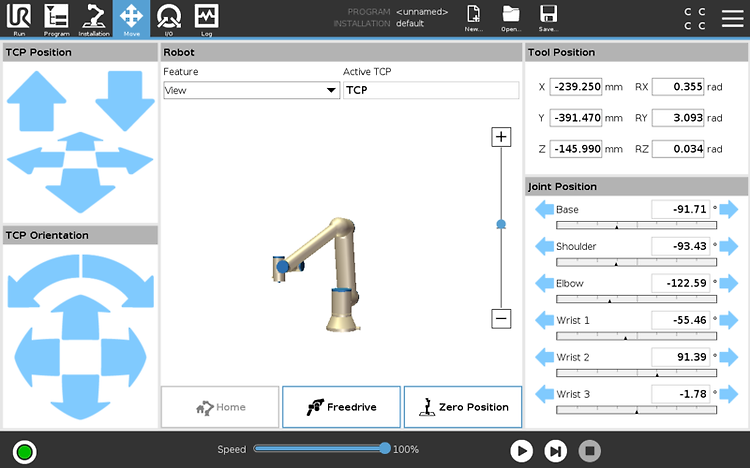Click the green robot status indicator

pos(24,452)
